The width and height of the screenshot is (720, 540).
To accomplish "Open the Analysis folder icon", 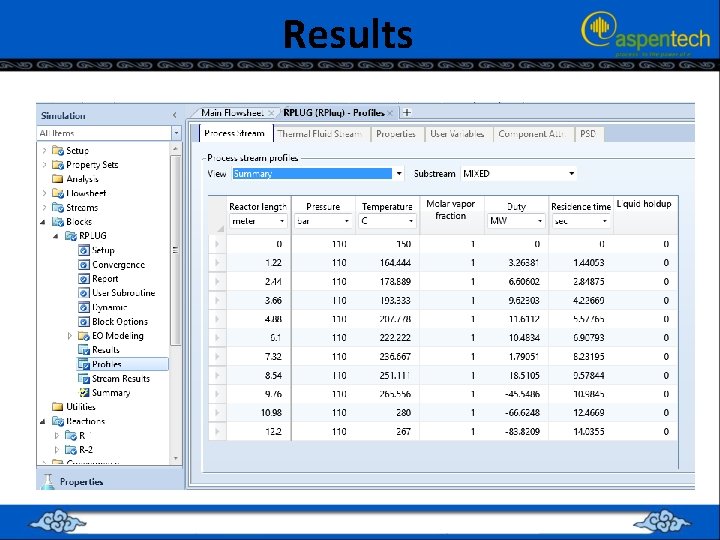I will pos(58,179).
